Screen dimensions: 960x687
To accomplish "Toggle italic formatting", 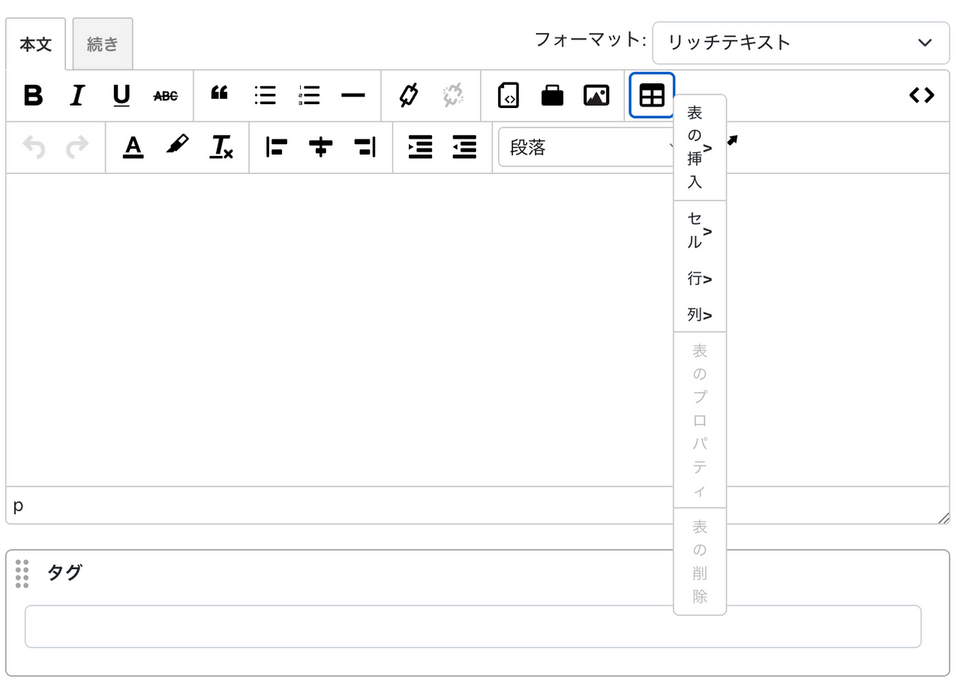I will pos(77,96).
